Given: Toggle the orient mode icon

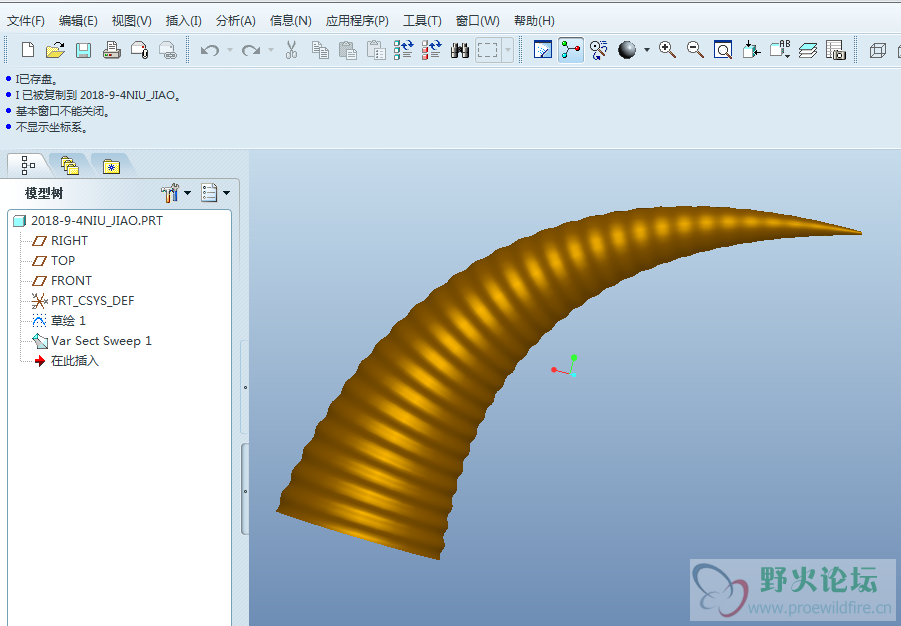Looking at the screenshot, I should click(599, 50).
